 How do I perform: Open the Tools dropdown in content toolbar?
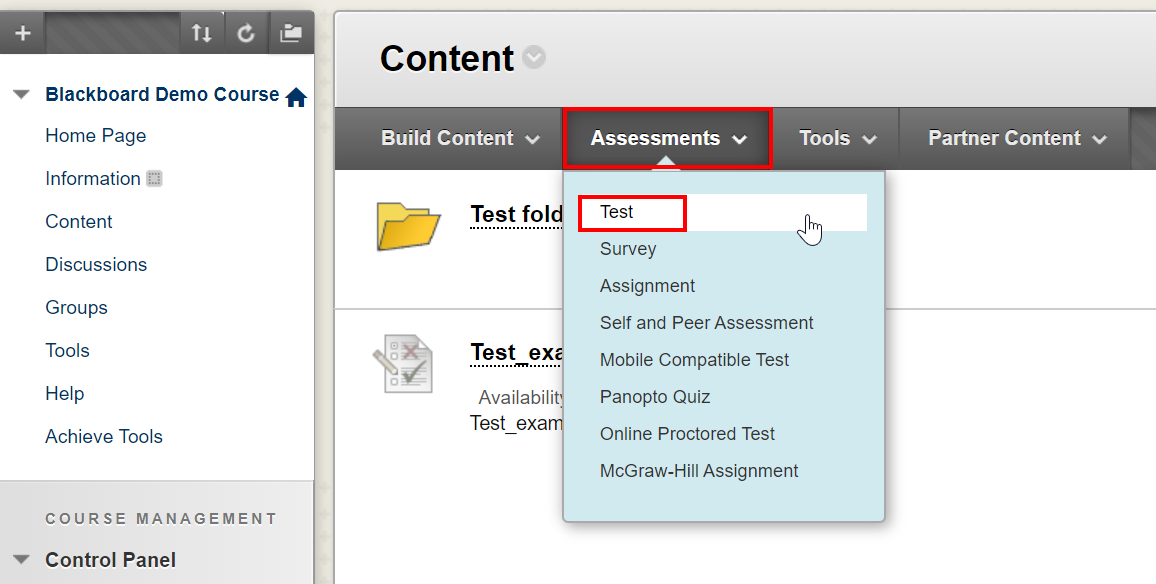click(x=836, y=138)
